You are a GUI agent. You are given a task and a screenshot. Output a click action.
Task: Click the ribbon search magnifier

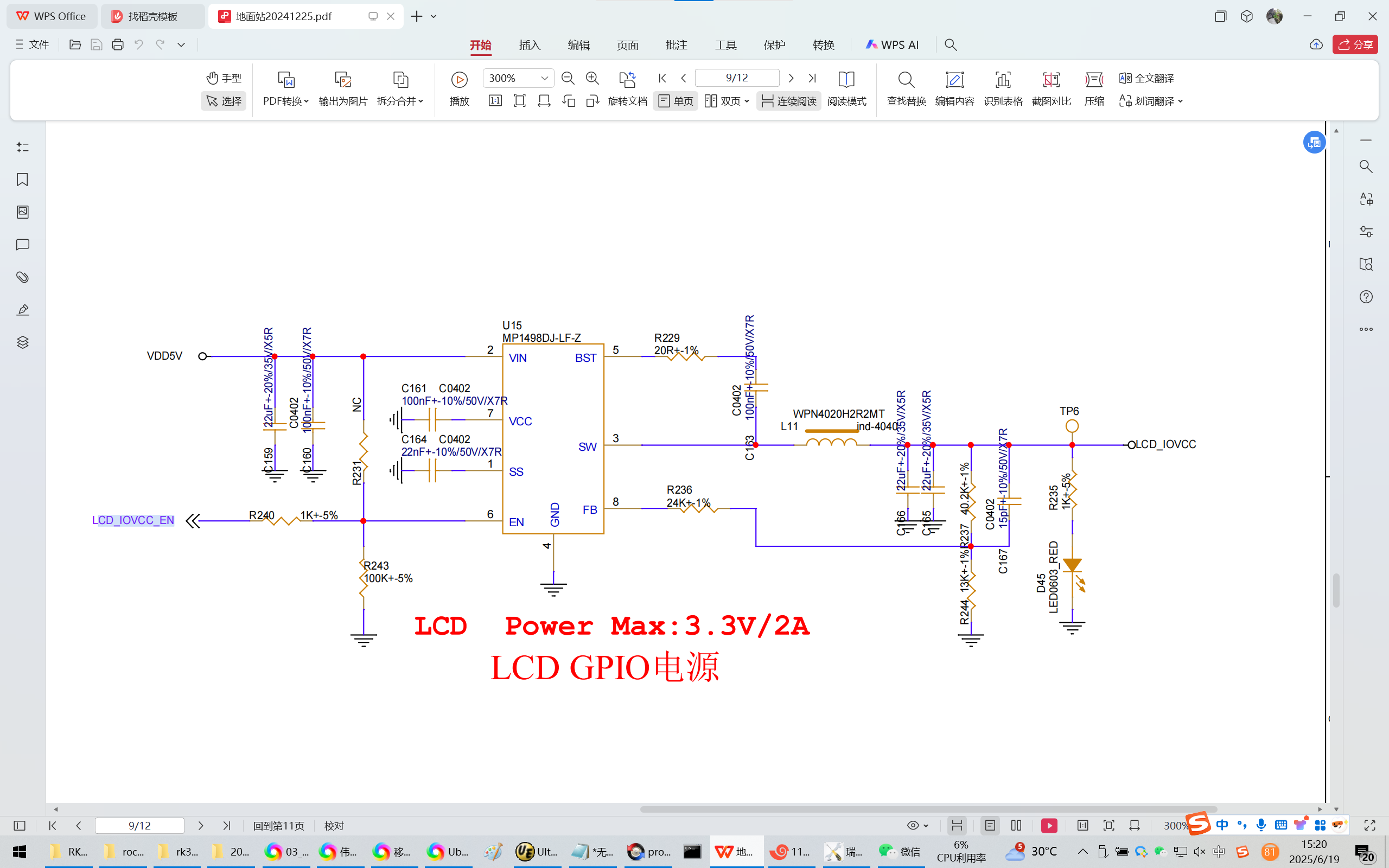951,45
